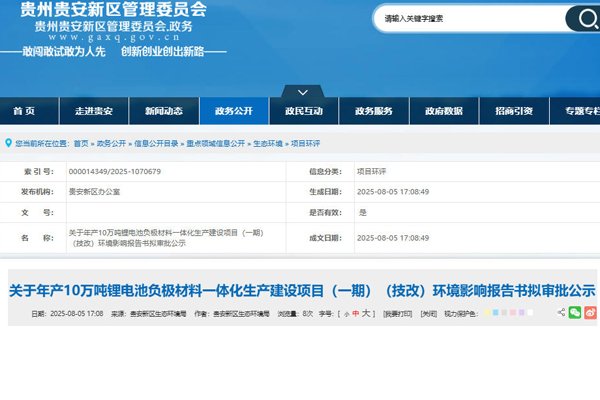Image resolution: width=600 pixels, height=400 pixels.
Task: Click 信息分类 value 项目环评
Action: (372, 171)
